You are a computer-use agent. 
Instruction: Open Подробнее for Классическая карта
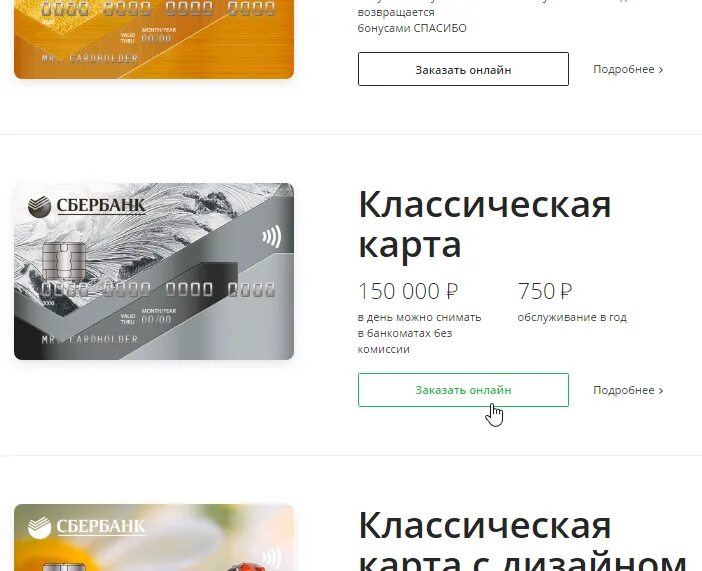pyautogui.click(x=628, y=390)
